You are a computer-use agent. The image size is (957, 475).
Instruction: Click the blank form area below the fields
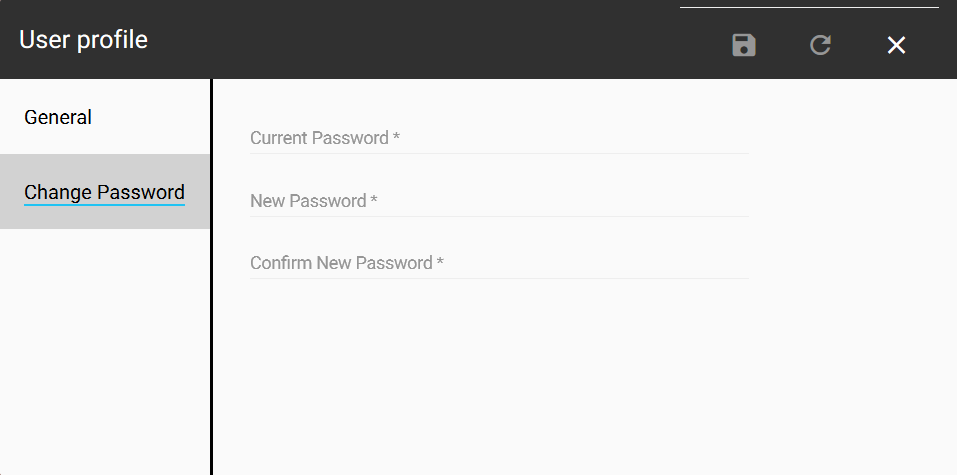click(x=580, y=380)
